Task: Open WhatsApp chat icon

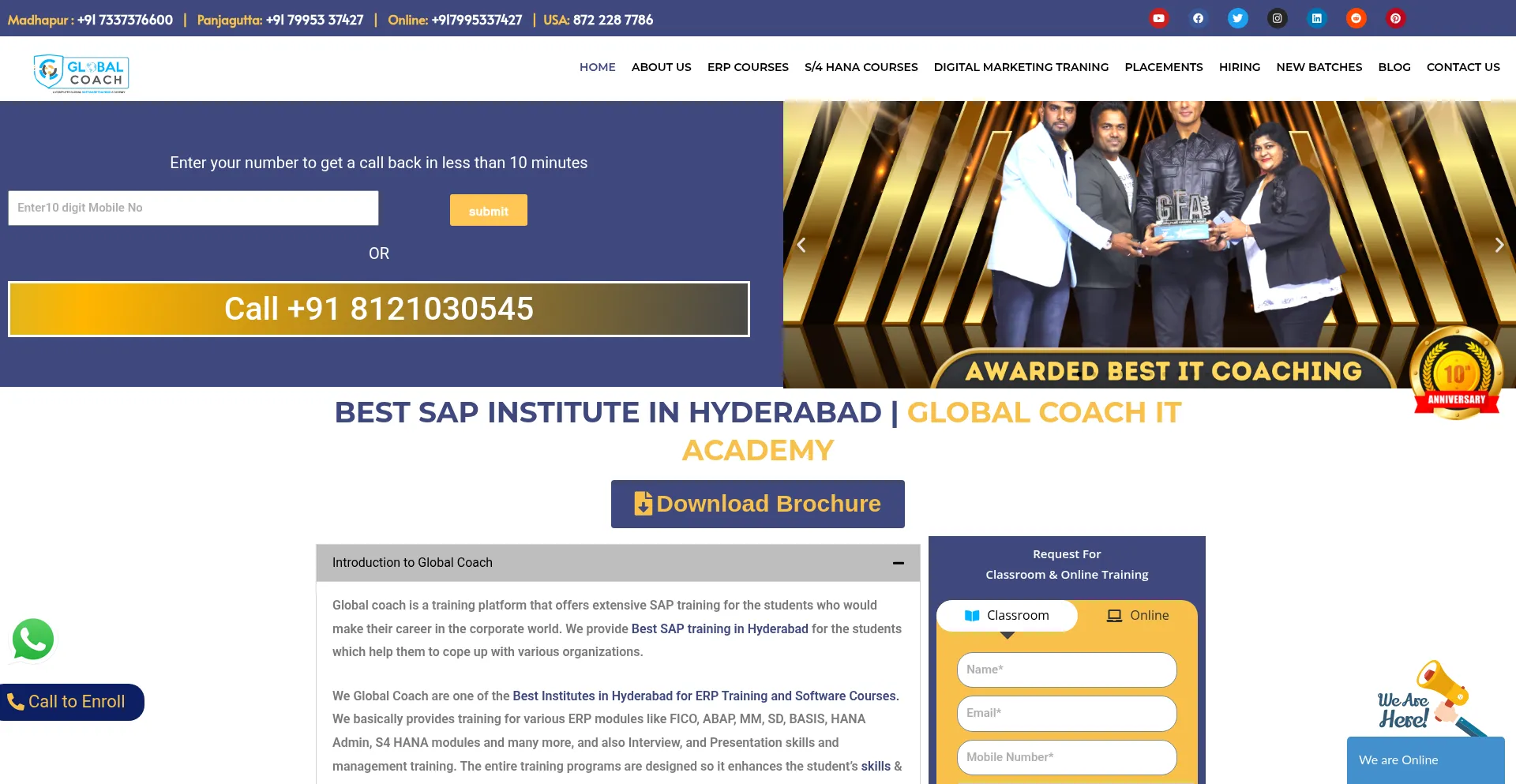Action: (33, 640)
